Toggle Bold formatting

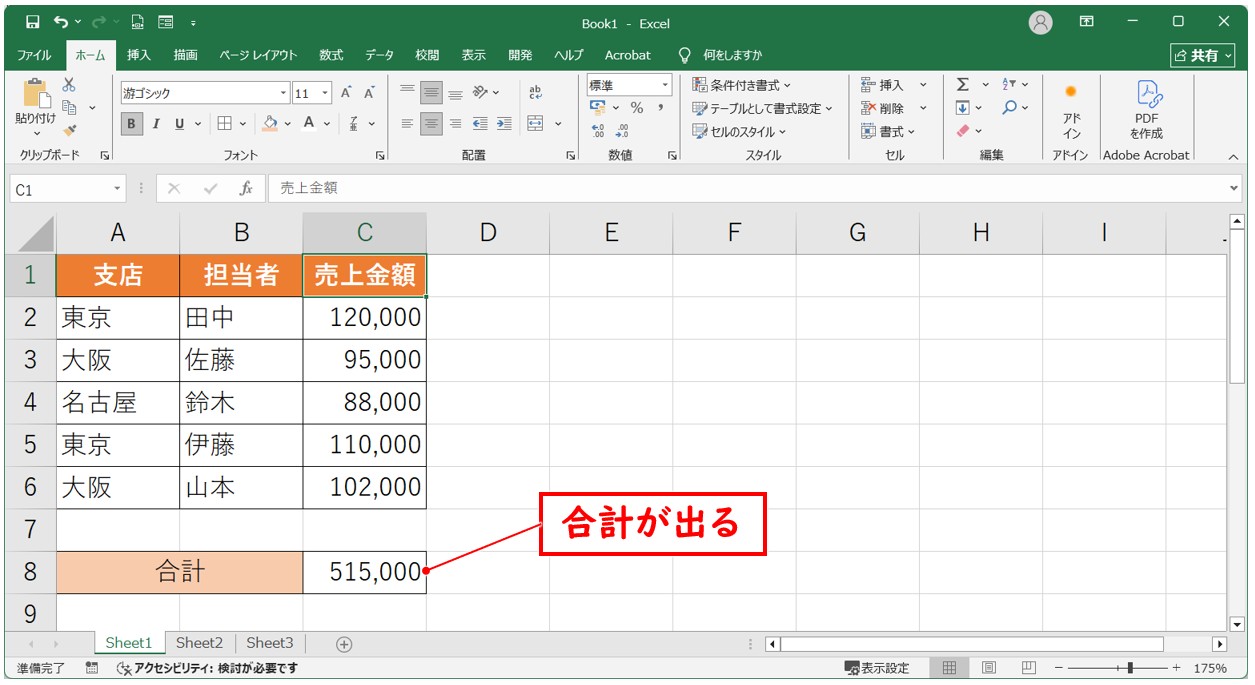coord(132,124)
